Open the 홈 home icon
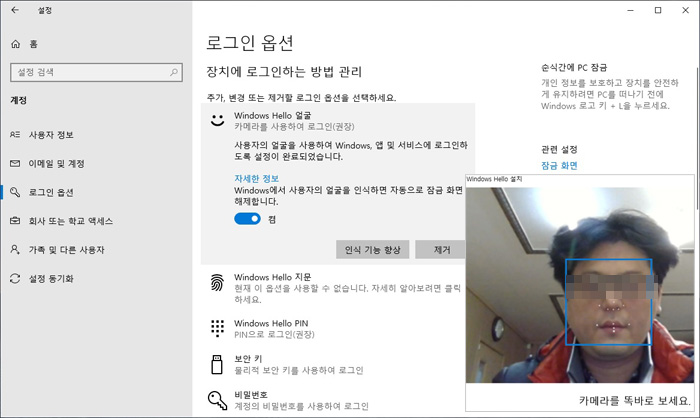Screen dimensions: 700x418 16,44
